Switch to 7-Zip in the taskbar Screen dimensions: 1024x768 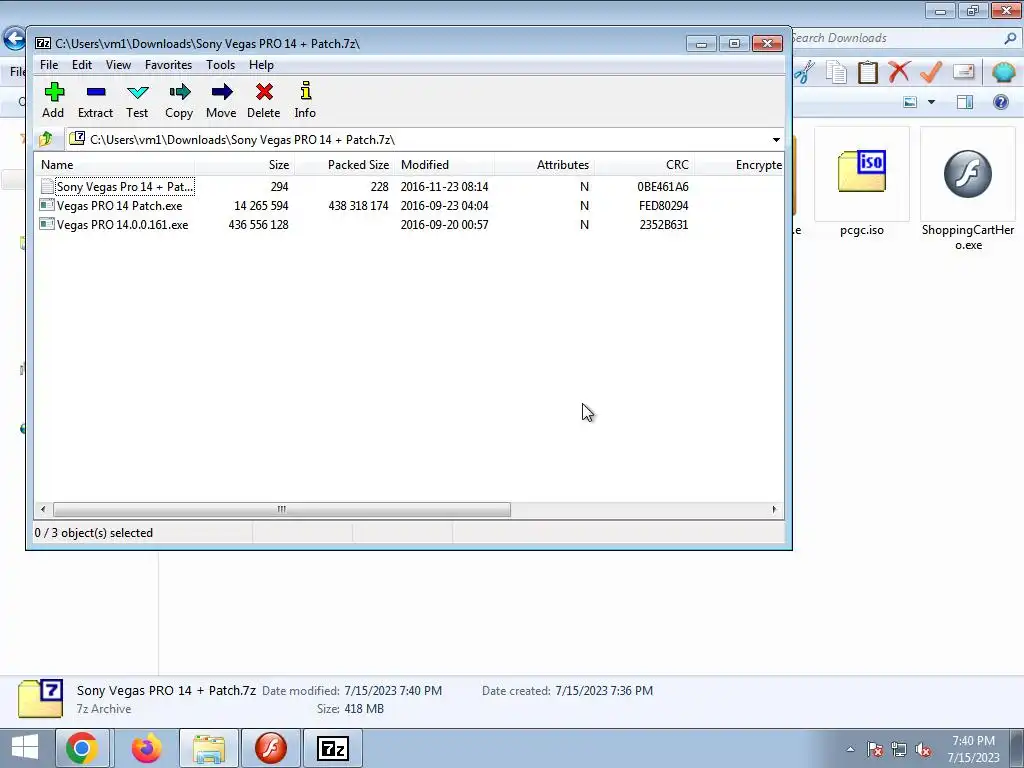click(x=332, y=748)
